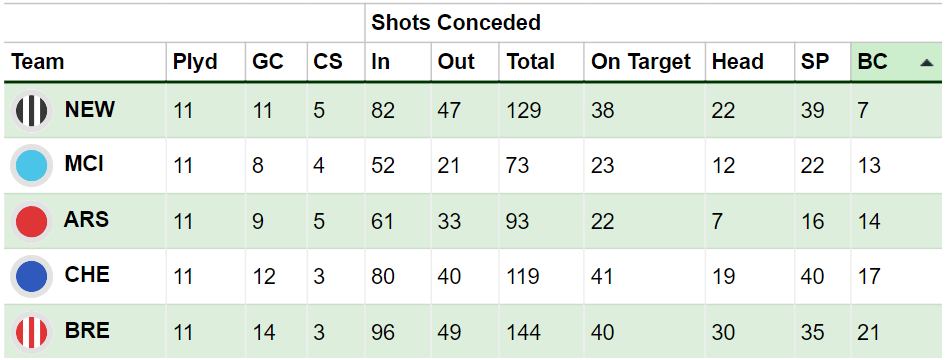Click the Brentford red-striped badge
Image resolution: width=950 pixels, height=360 pixels.
(x=32, y=332)
